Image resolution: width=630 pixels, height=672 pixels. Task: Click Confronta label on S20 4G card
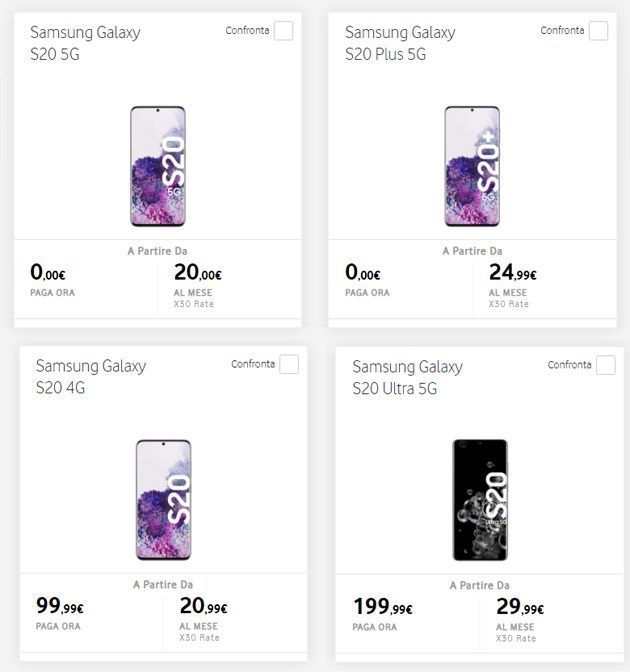(x=253, y=364)
